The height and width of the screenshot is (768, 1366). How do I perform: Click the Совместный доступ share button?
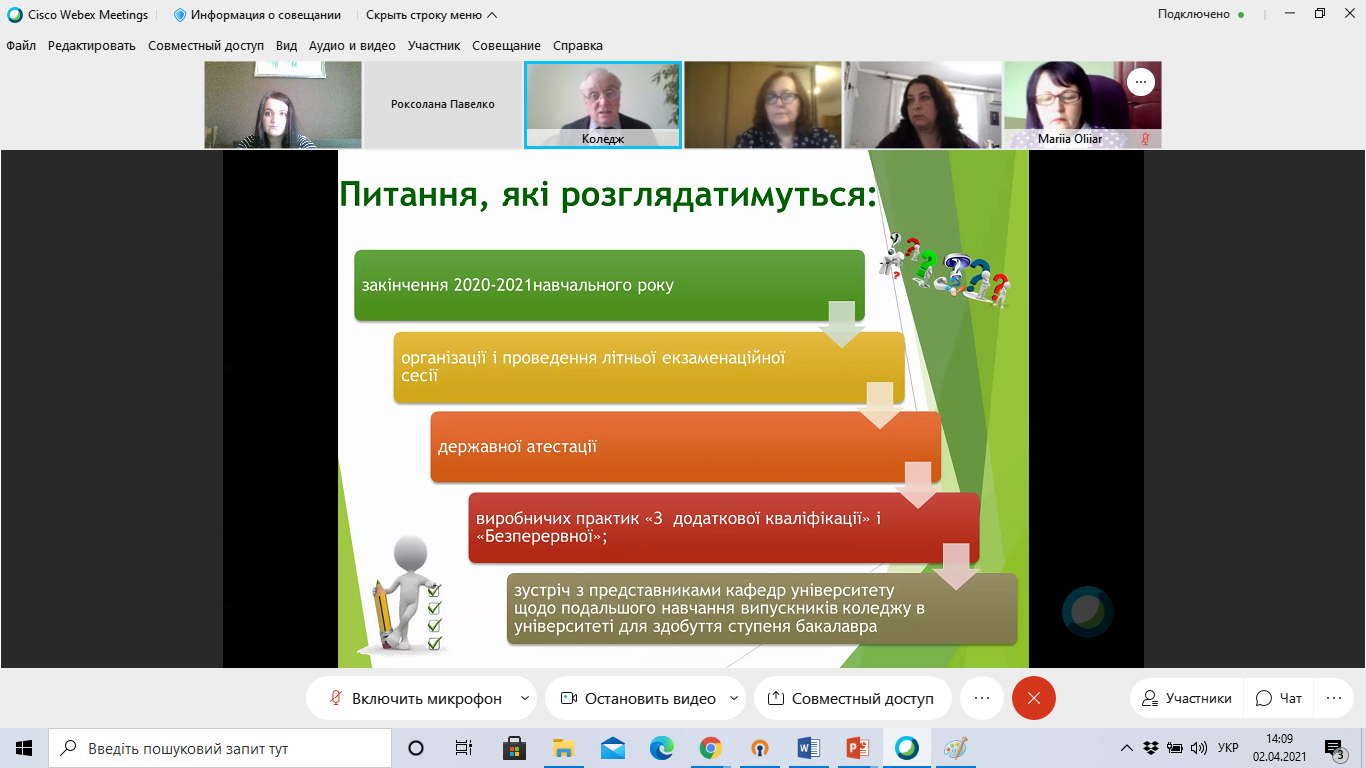(850, 698)
